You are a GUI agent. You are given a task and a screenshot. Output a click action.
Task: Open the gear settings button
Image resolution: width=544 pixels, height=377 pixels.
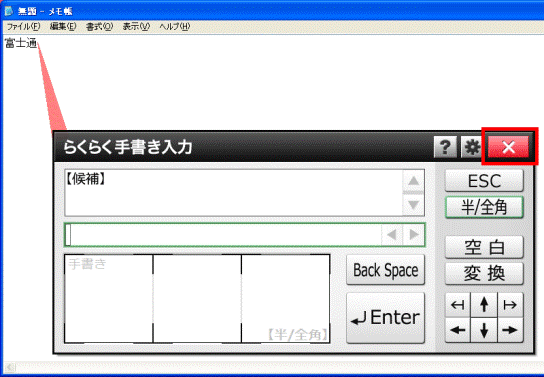(471, 147)
